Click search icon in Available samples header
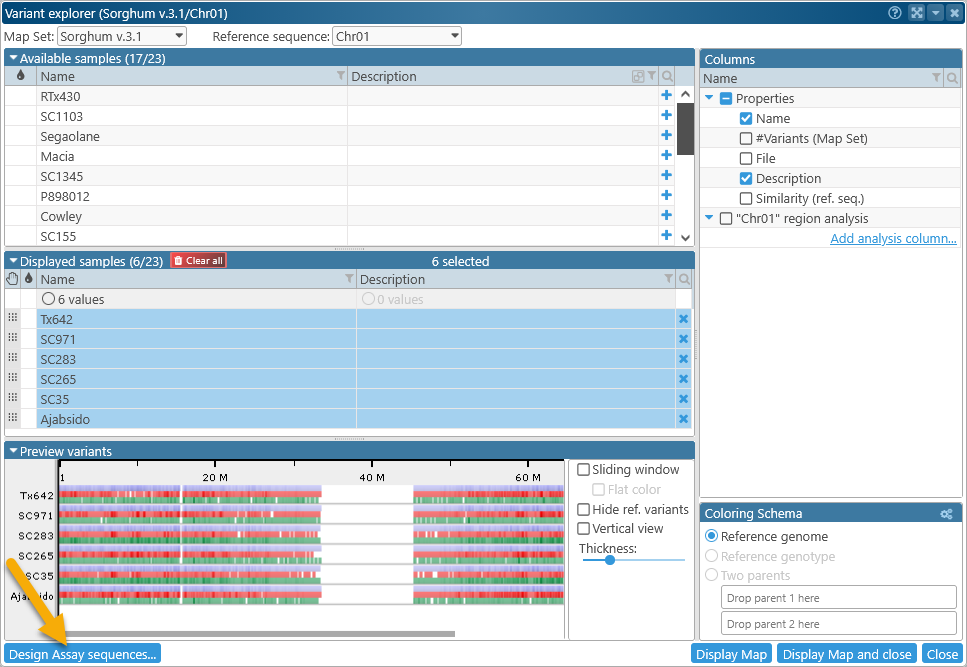967x667 pixels. (668, 77)
